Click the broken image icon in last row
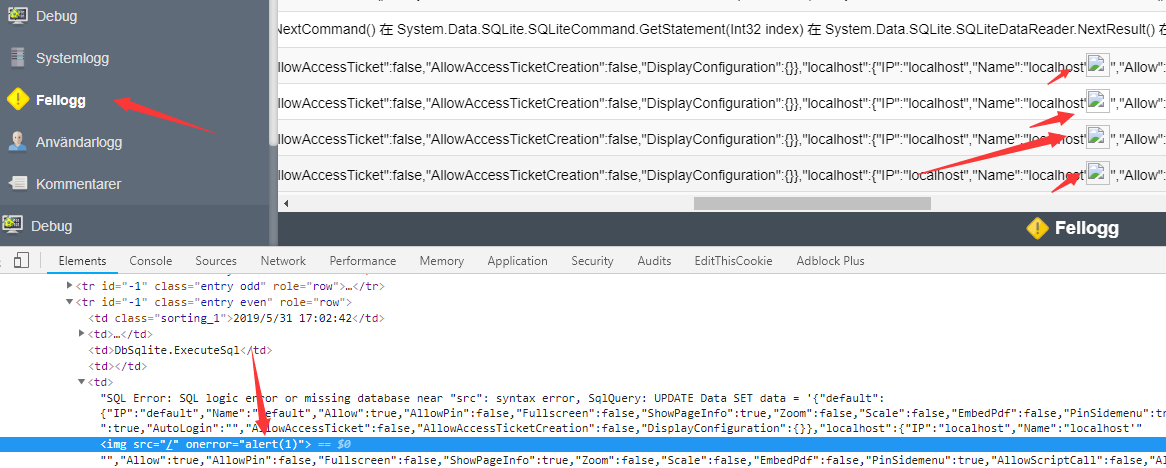Viewport: 1166px width, 468px height. 1098,173
